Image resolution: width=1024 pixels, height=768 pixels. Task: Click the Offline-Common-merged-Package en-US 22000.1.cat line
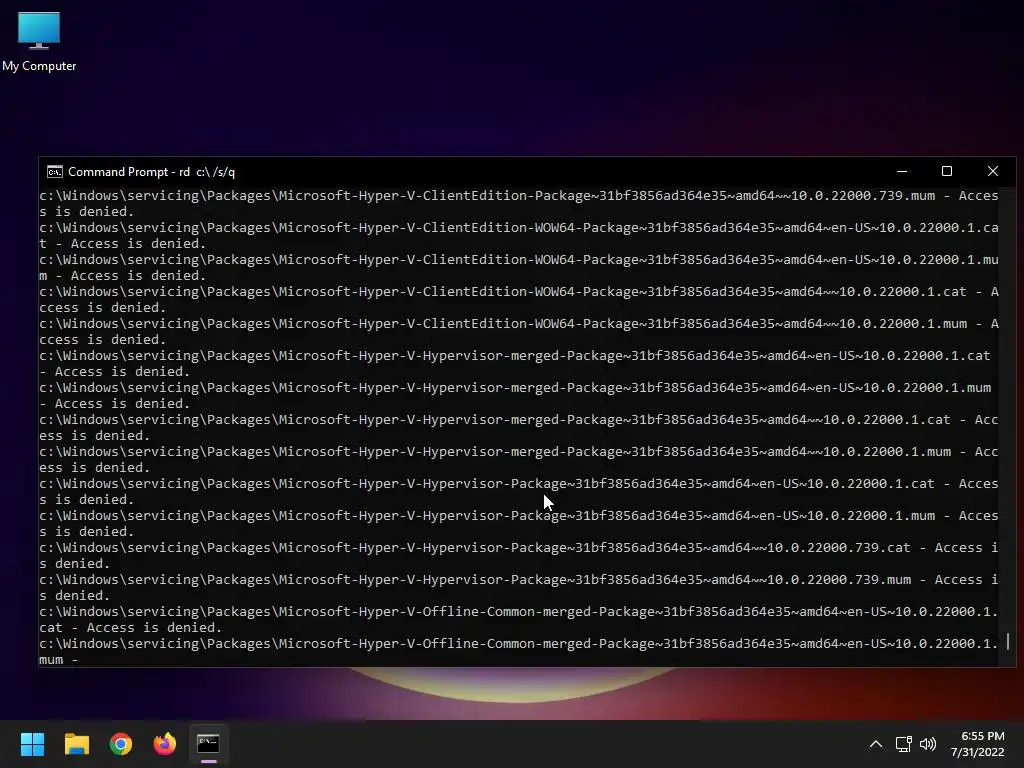pos(519,619)
